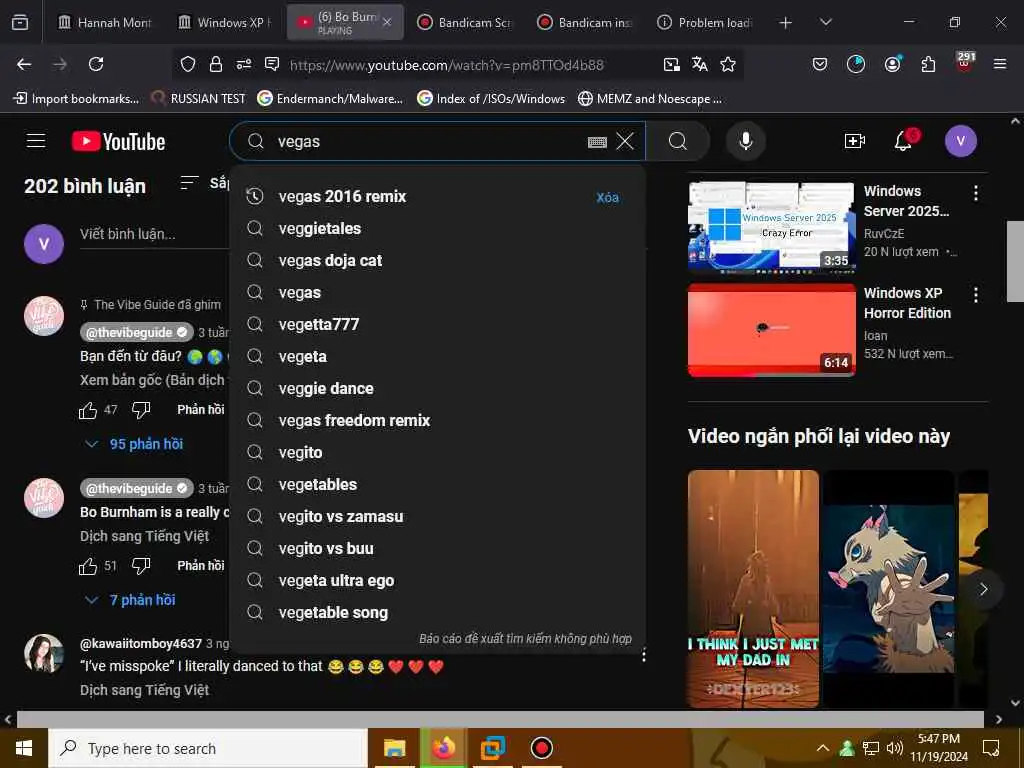Open Firefox application menu
The image size is (1024, 768).
click(x=1000, y=64)
